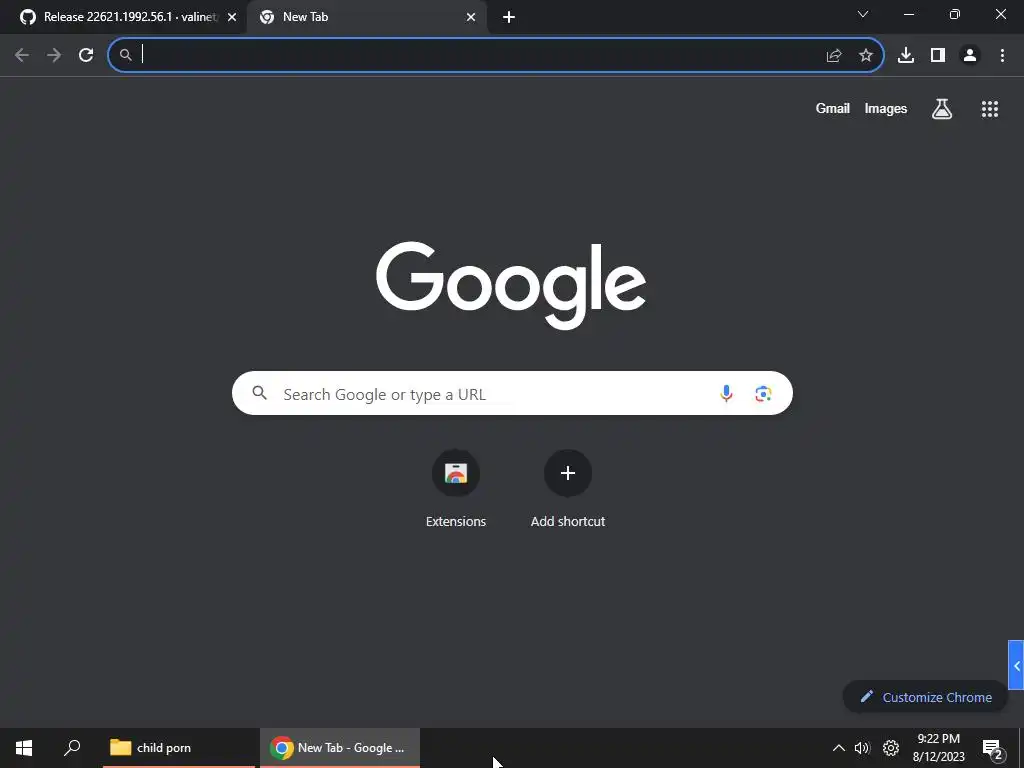This screenshot has width=1024, height=768.
Task: Focus the Search Google or type a URL box
Action: click(512, 393)
